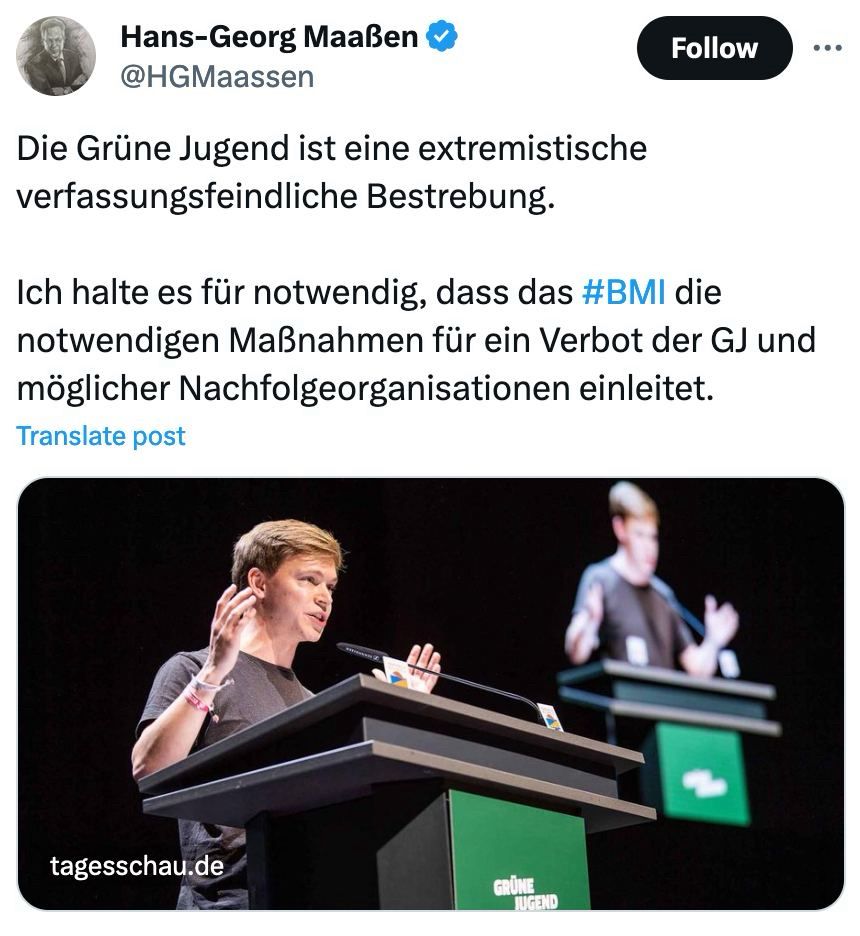Click the first paragraph of the post
Image resolution: width=860 pixels, height=936 pixels.
click(x=331, y=172)
